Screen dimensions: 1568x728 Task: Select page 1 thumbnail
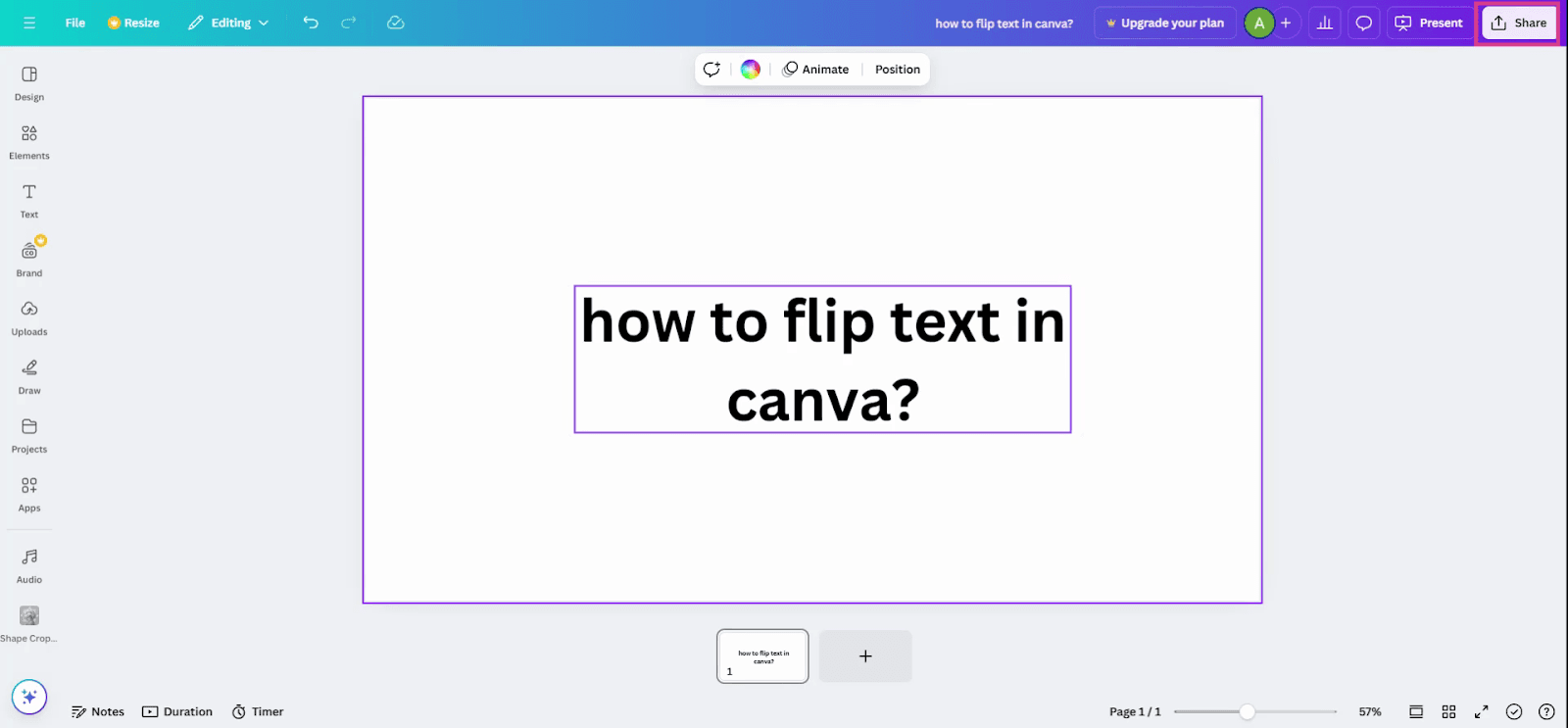pos(762,655)
